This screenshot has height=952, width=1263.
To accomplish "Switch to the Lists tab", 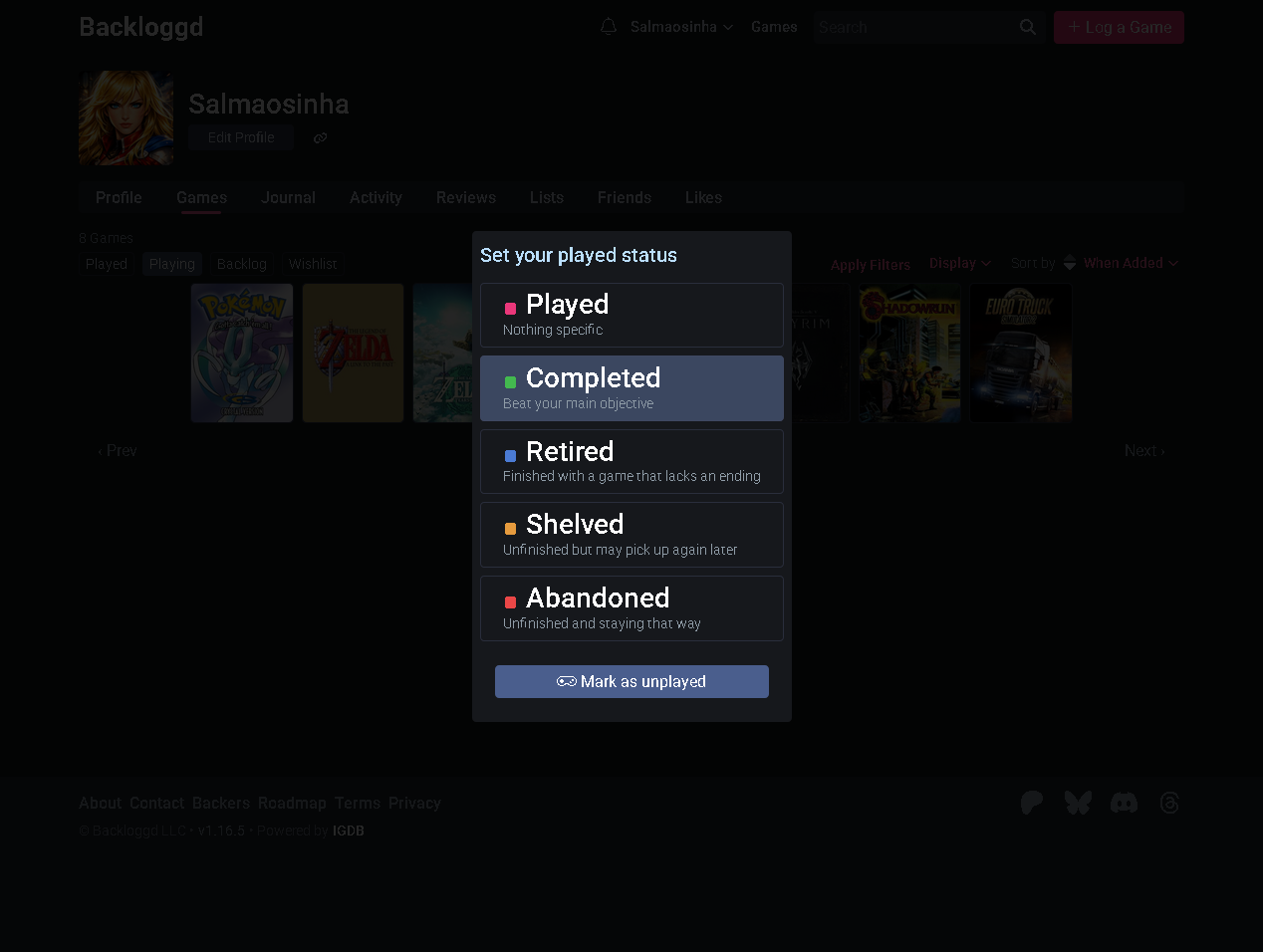I will pyautogui.click(x=547, y=197).
